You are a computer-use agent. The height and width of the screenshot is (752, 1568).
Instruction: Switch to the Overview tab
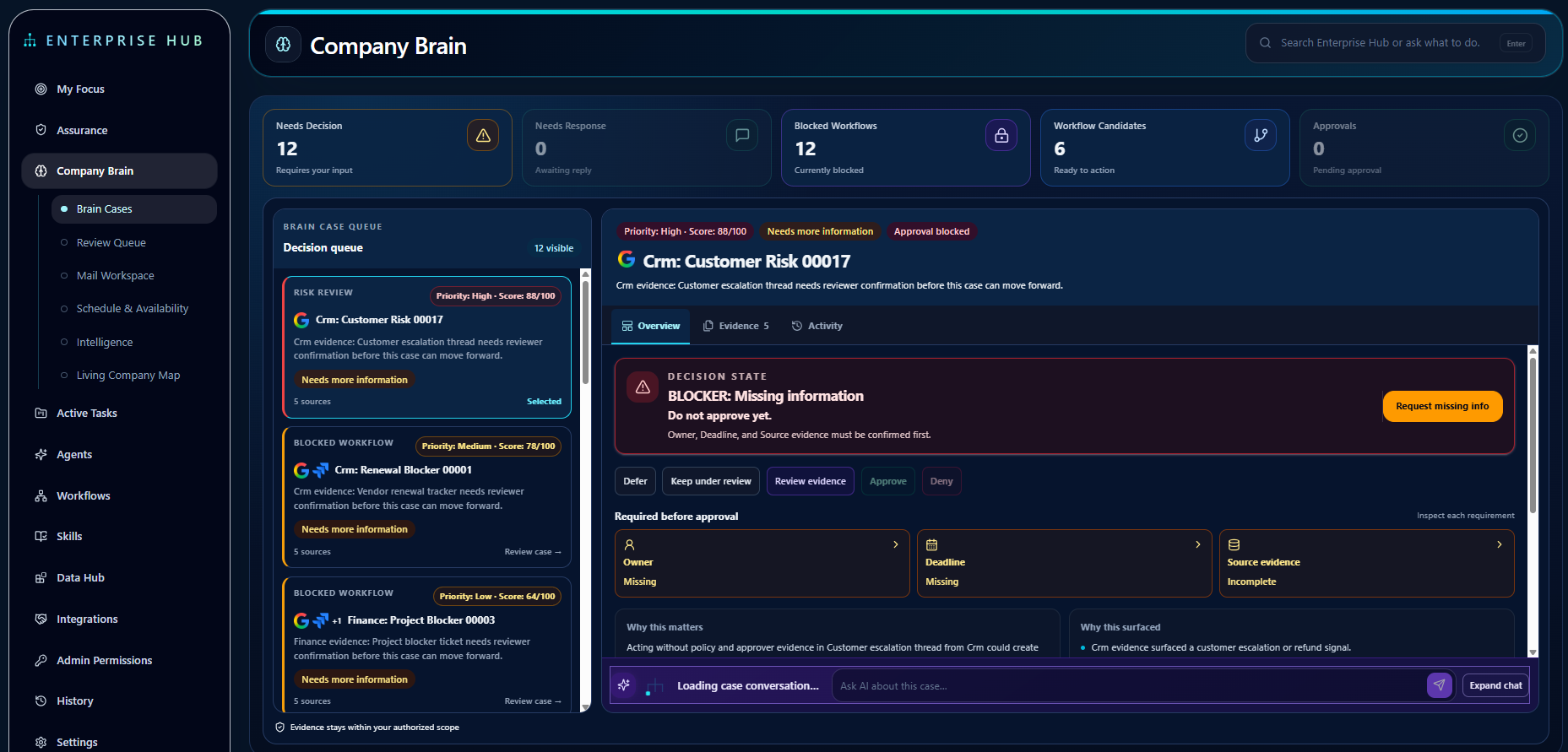coord(650,326)
